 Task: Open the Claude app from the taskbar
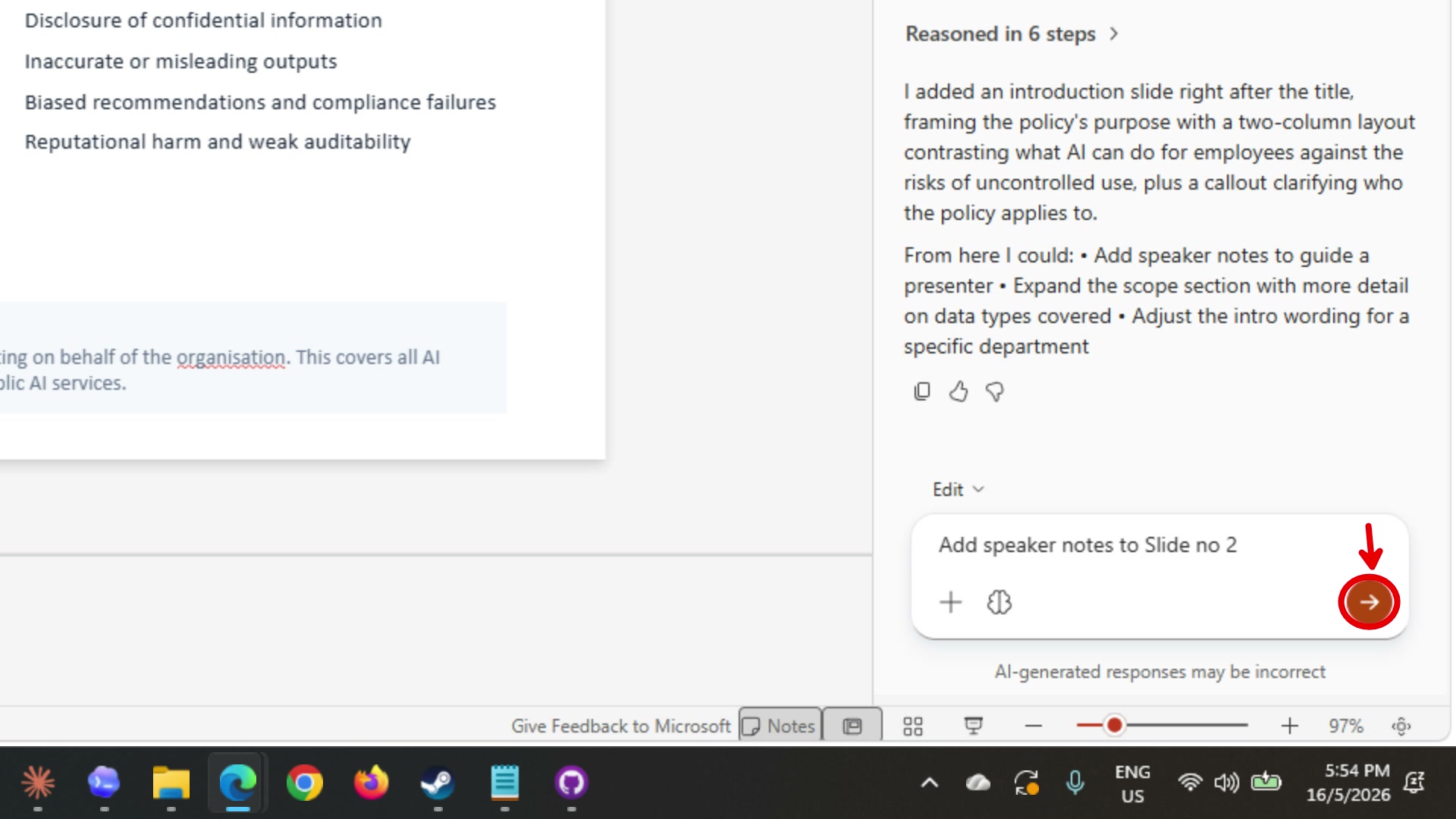click(38, 783)
